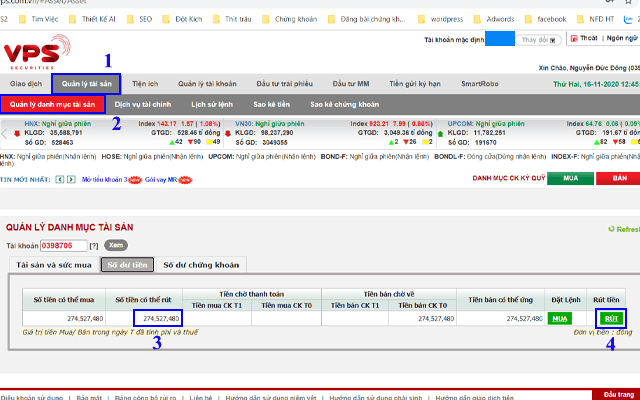Switch to Tài sản và sức mua tab
The height and width of the screenshot is (400, 640).
coord(54,265)
